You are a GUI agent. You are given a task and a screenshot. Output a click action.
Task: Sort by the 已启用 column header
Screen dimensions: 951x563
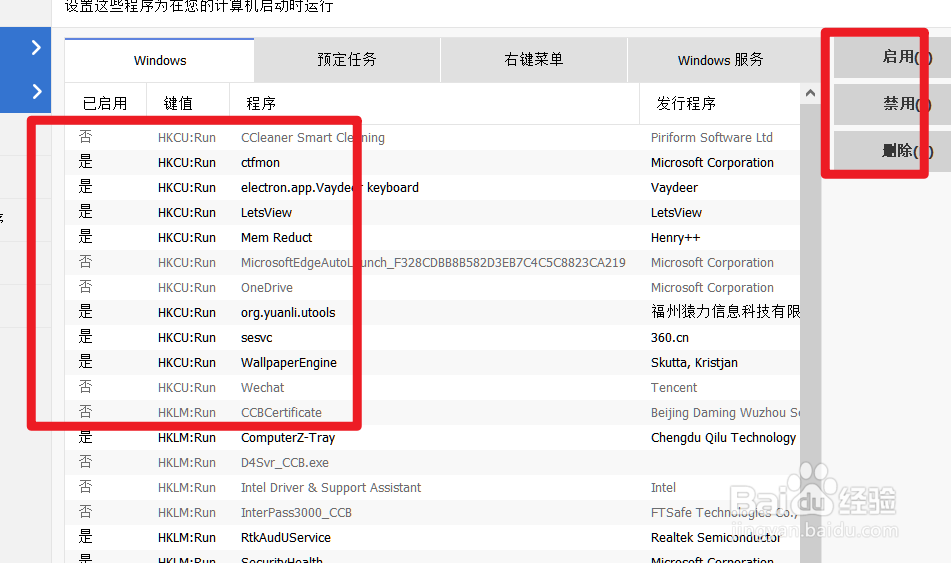105,104
